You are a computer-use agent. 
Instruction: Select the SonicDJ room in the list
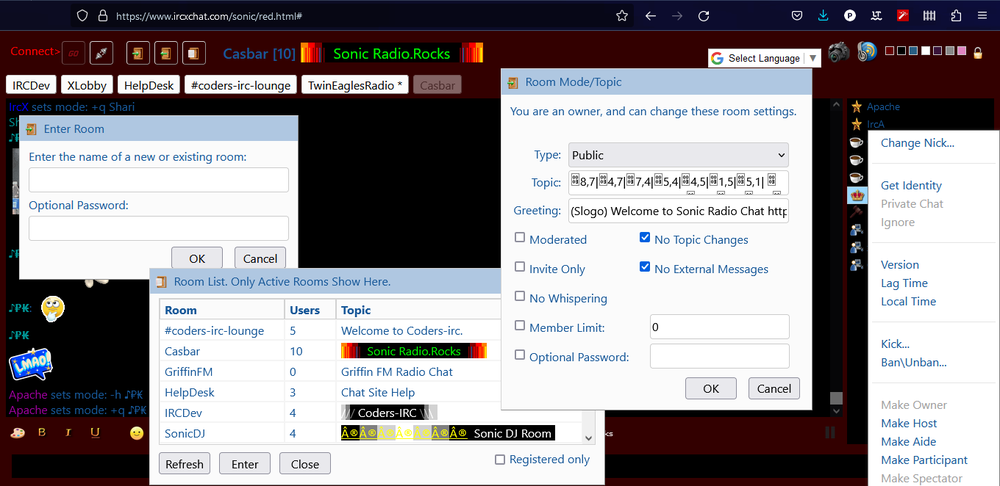point(371,433)
